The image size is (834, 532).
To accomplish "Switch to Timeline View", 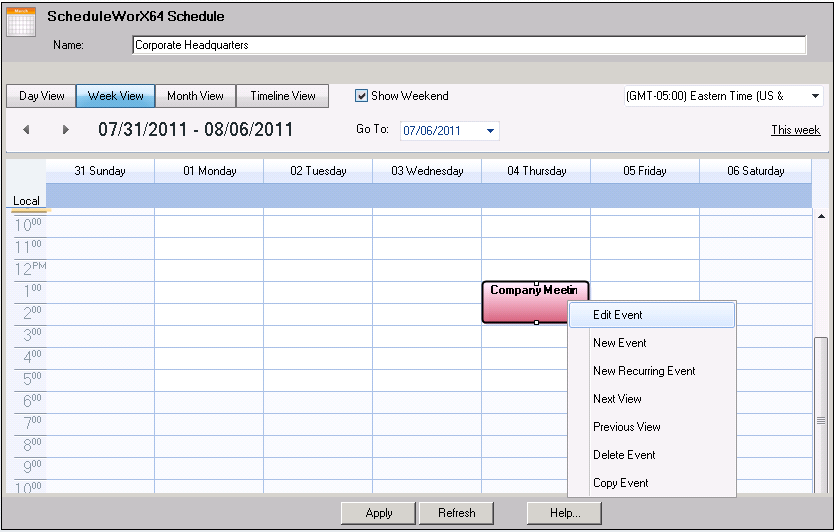I will point(282,96).
